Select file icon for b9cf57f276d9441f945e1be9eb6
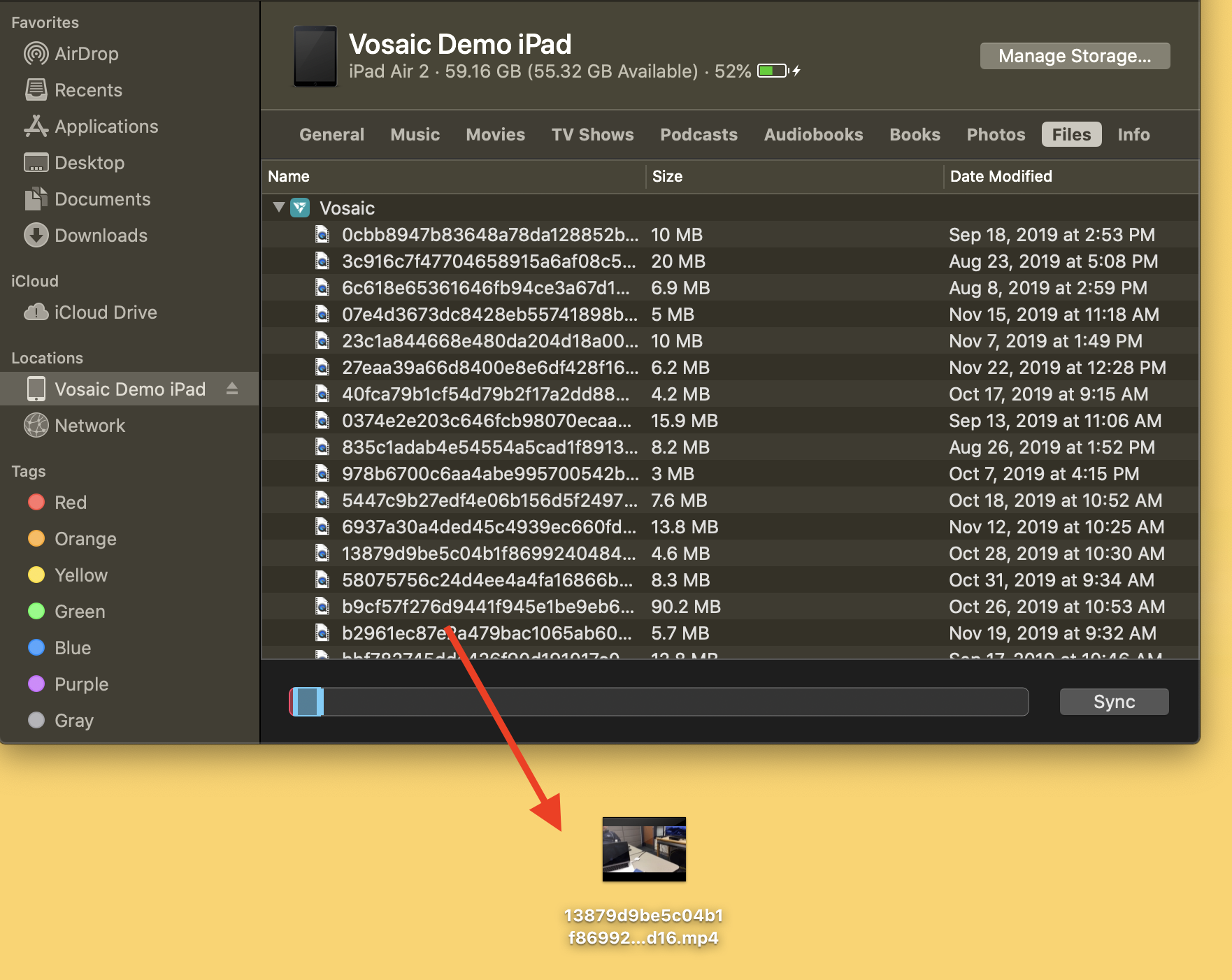The image size is (1232, 980). coord(322,606)
